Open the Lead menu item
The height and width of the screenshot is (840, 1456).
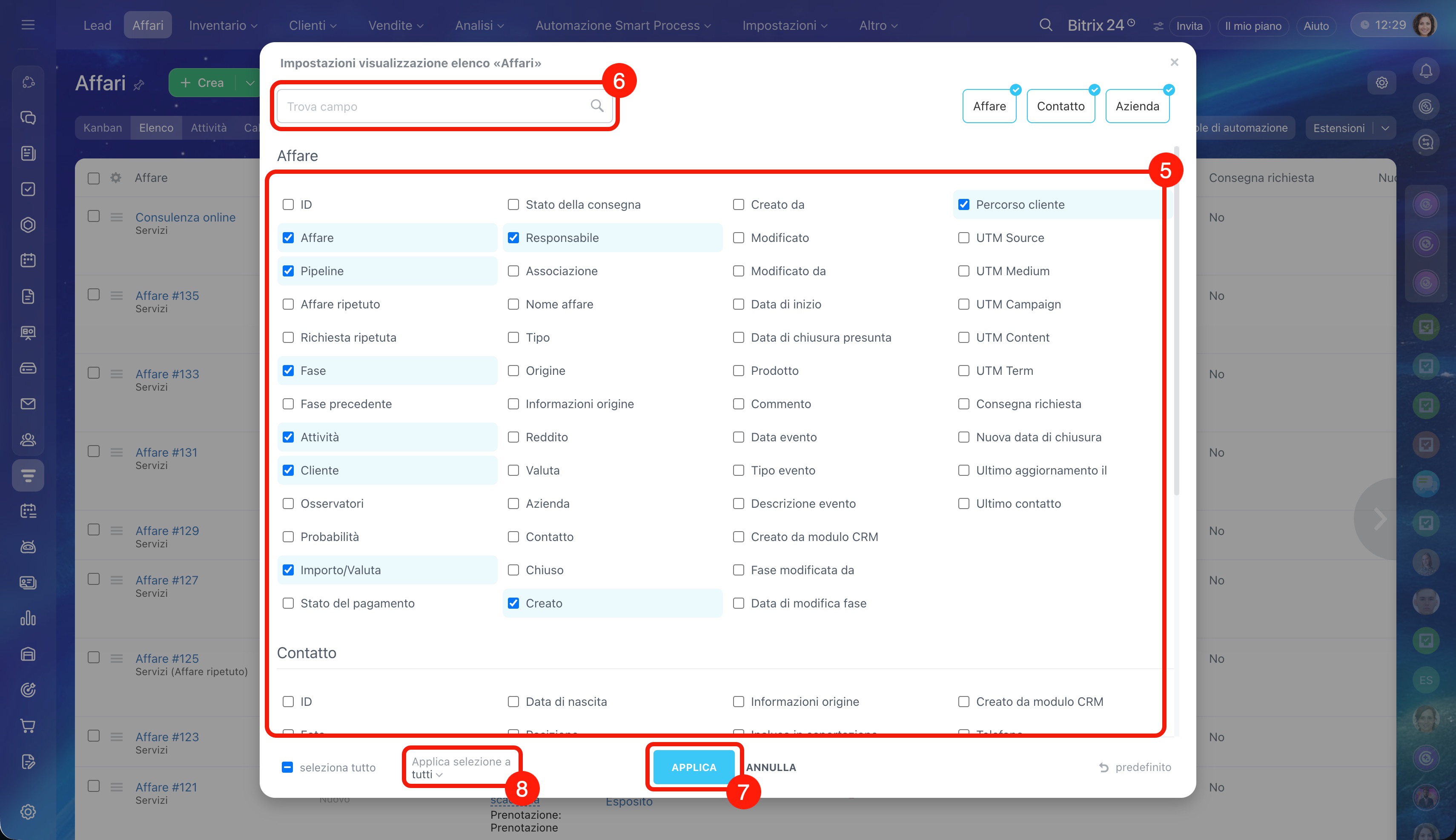97,26
